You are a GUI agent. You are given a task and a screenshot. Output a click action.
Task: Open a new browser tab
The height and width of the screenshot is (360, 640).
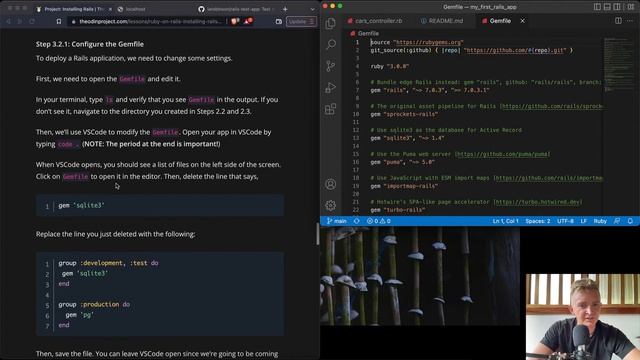click(x=285, y=9)
